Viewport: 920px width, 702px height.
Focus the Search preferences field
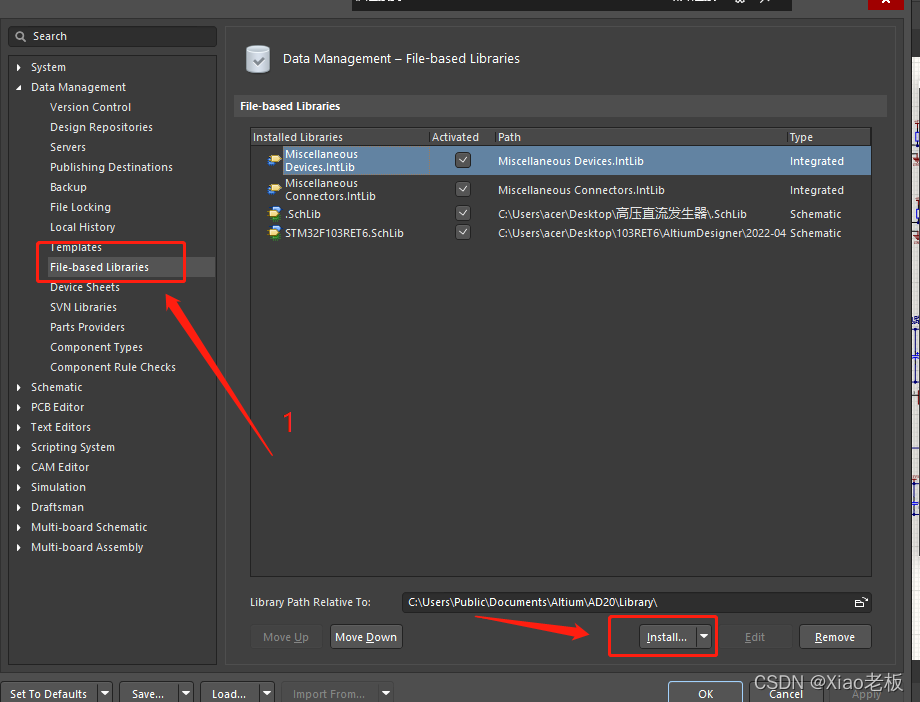(x=113, y=36)
